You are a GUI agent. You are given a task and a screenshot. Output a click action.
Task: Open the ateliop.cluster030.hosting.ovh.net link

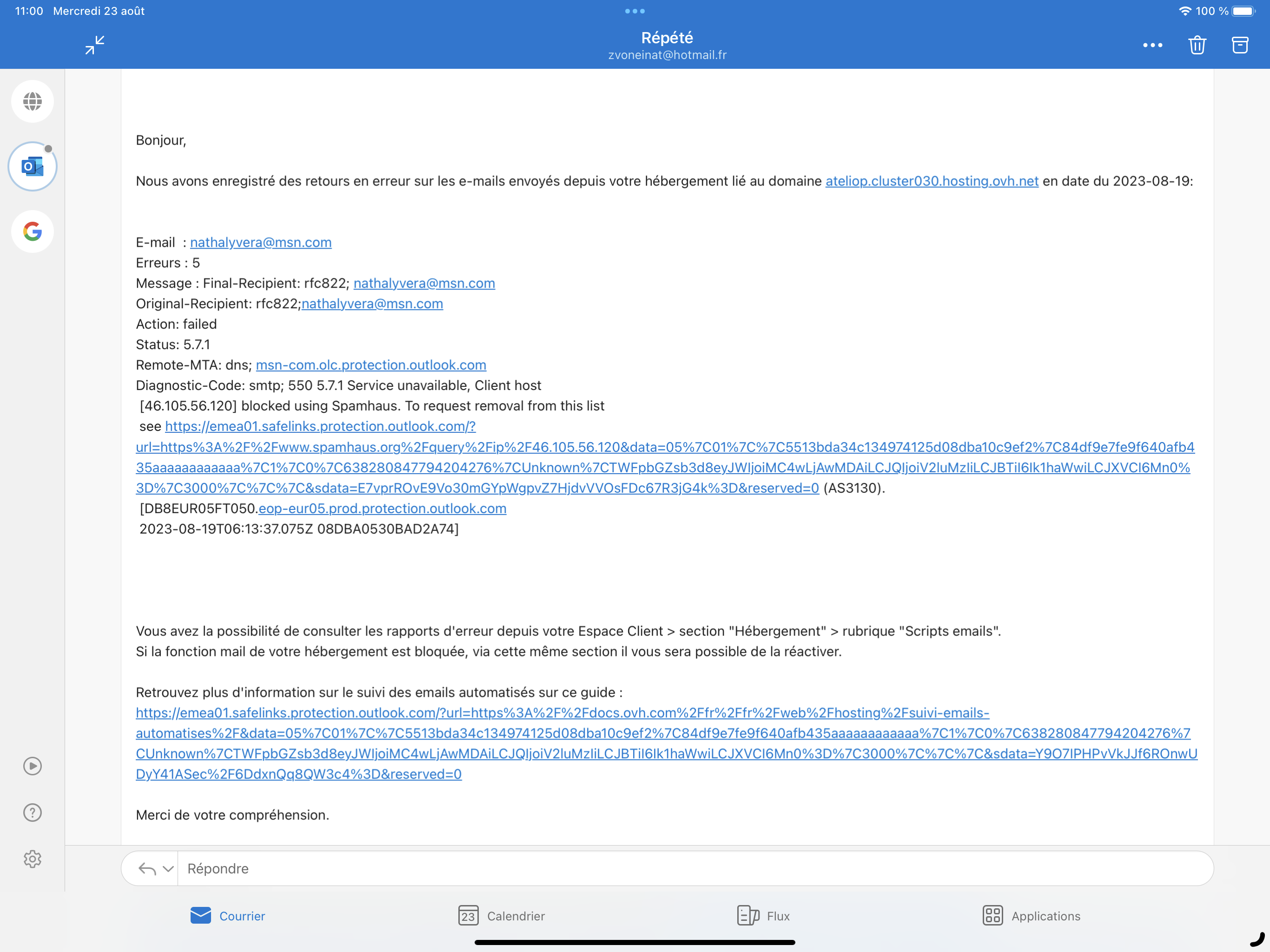coord(931,181)
